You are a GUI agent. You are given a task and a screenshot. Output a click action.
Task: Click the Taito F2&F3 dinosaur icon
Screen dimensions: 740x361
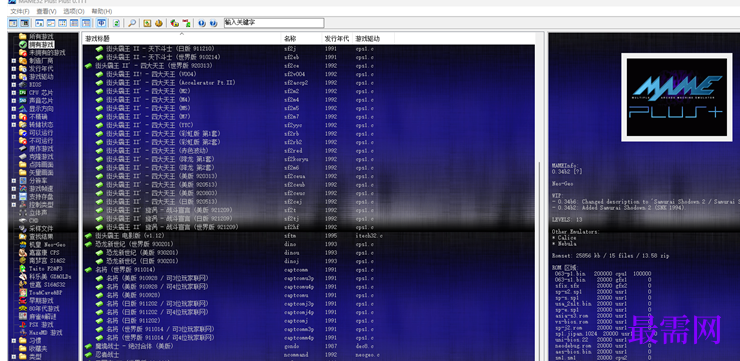[x=23, y=269]
